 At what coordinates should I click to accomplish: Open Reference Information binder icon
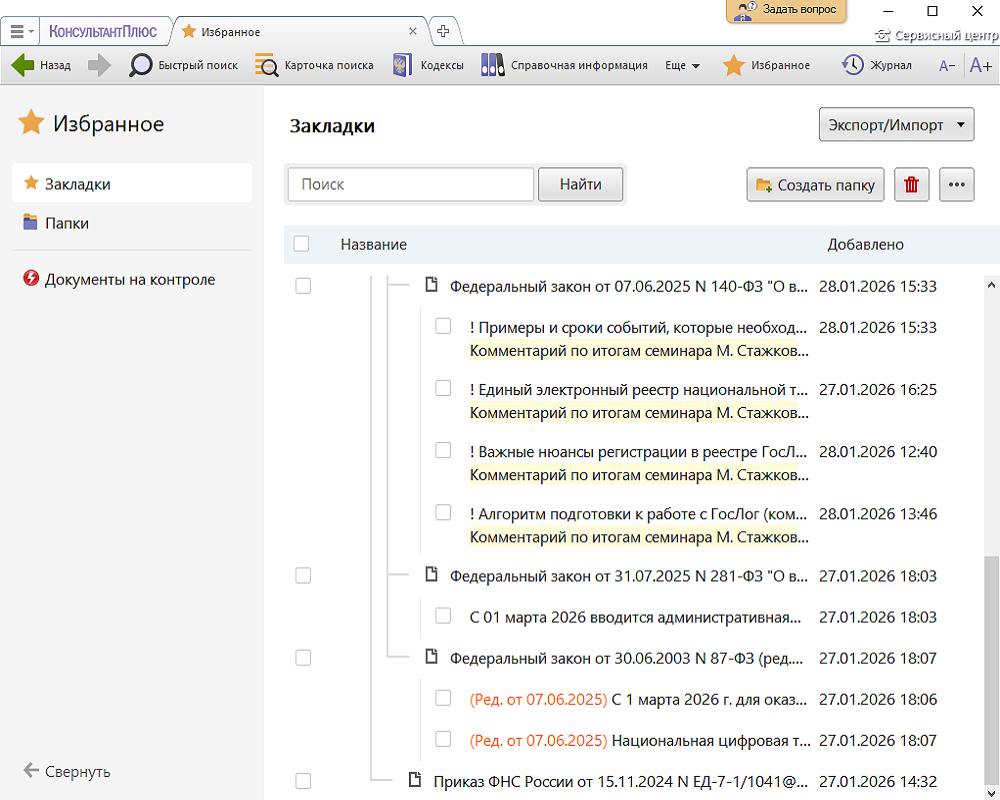tap(493, 65)
